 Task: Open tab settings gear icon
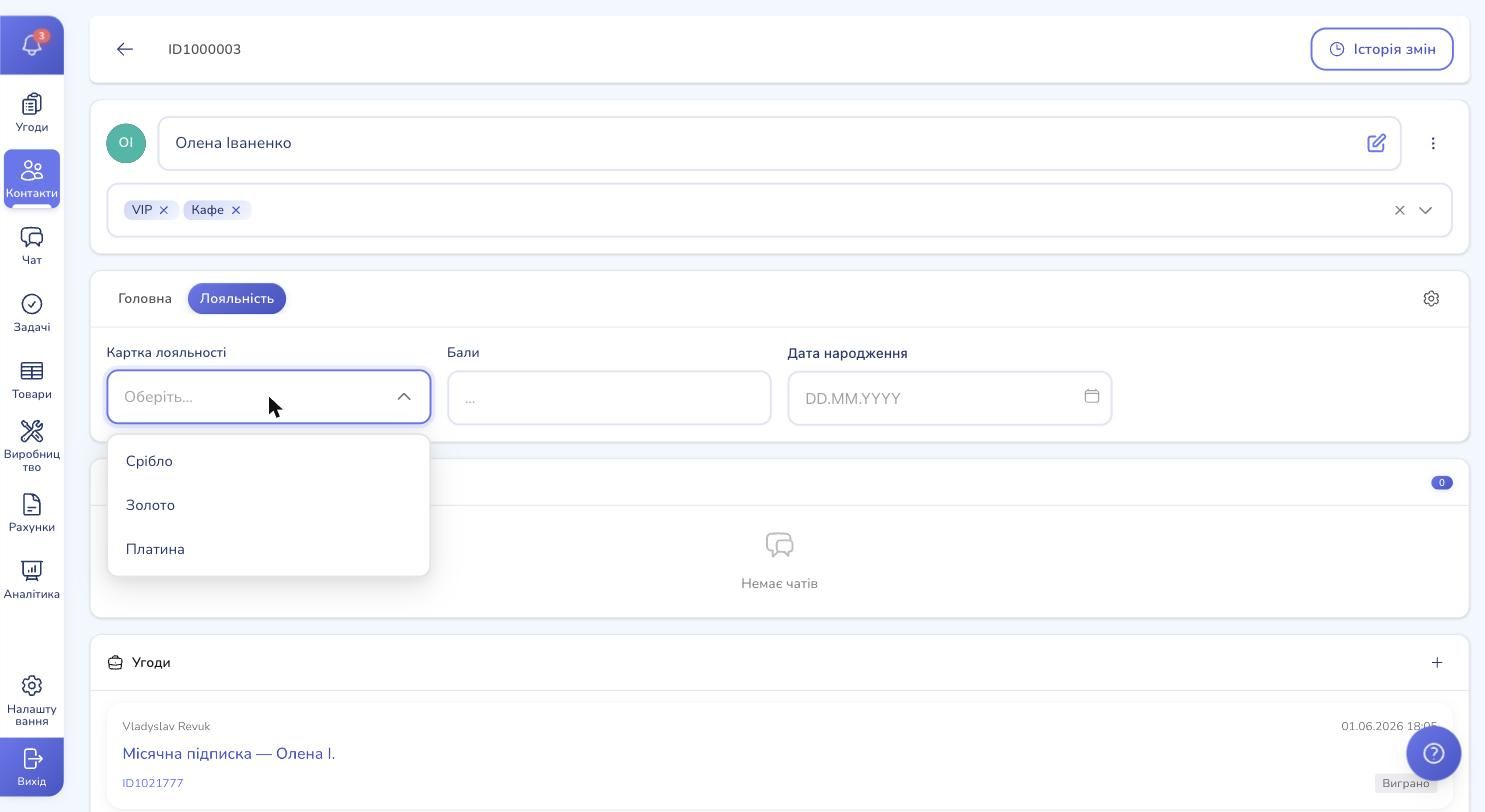coord(1431,299)
